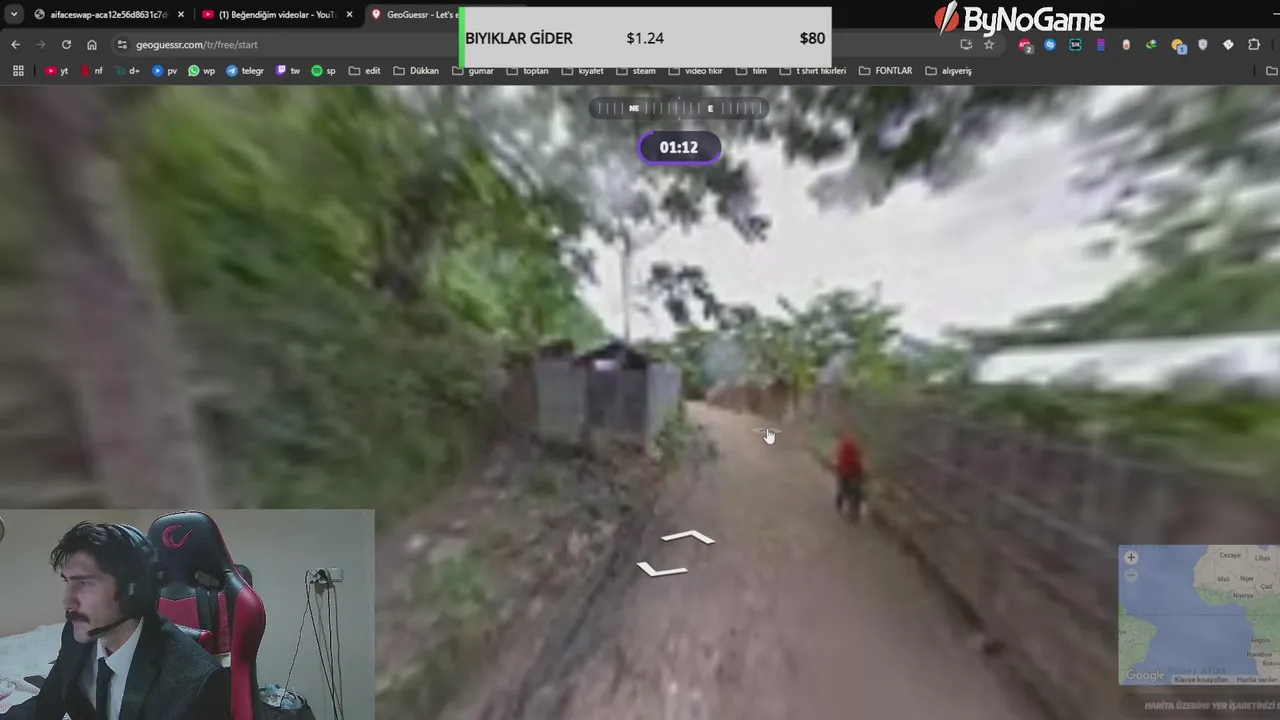The height and width of the screenshot is (720, 1280).
Task: Click the browser forward arrow
Action: click(41, 44)
